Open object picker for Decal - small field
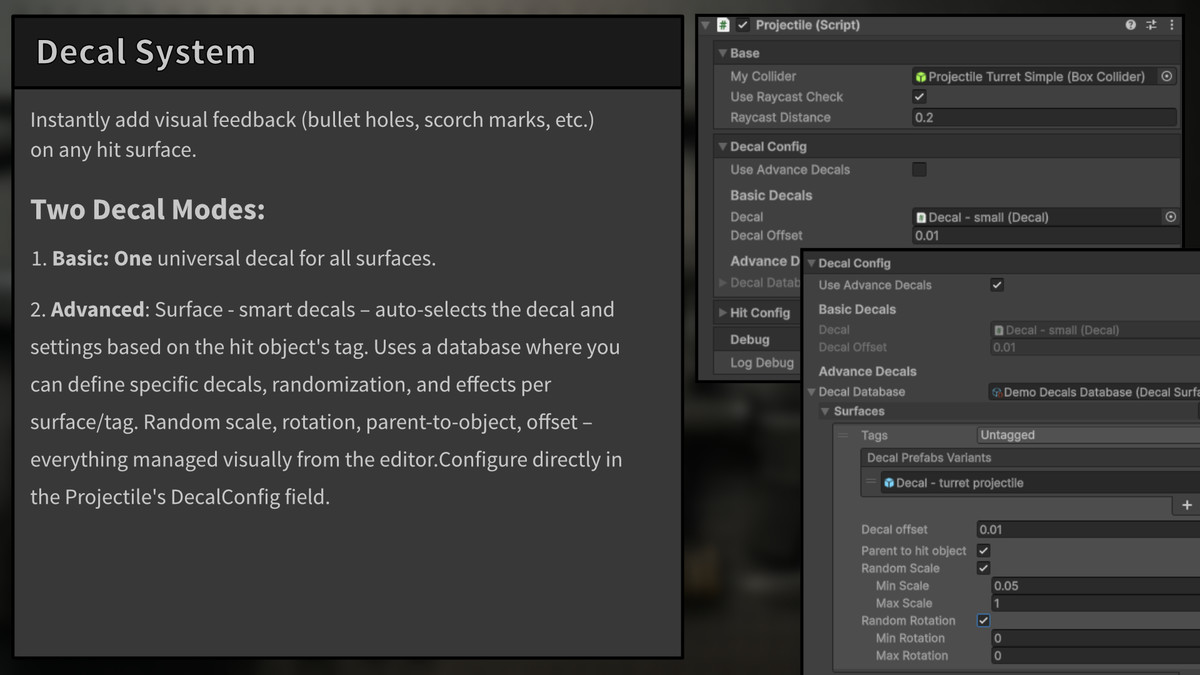 [x=1170, y=217]
